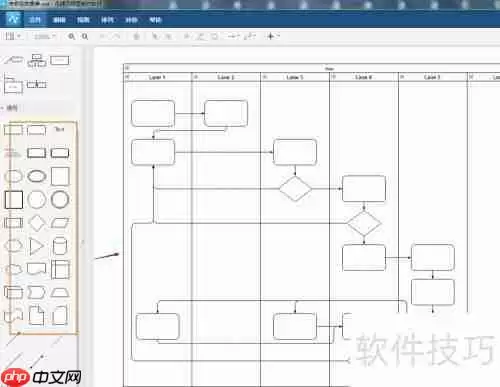
Task: Select the internal storage shape
Action: [60, 269]
